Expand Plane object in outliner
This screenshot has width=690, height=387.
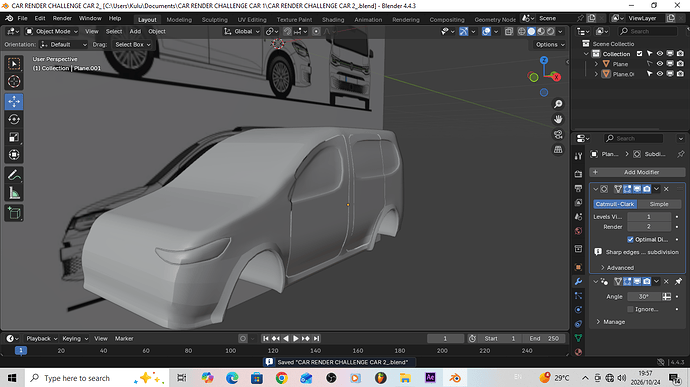596,64
